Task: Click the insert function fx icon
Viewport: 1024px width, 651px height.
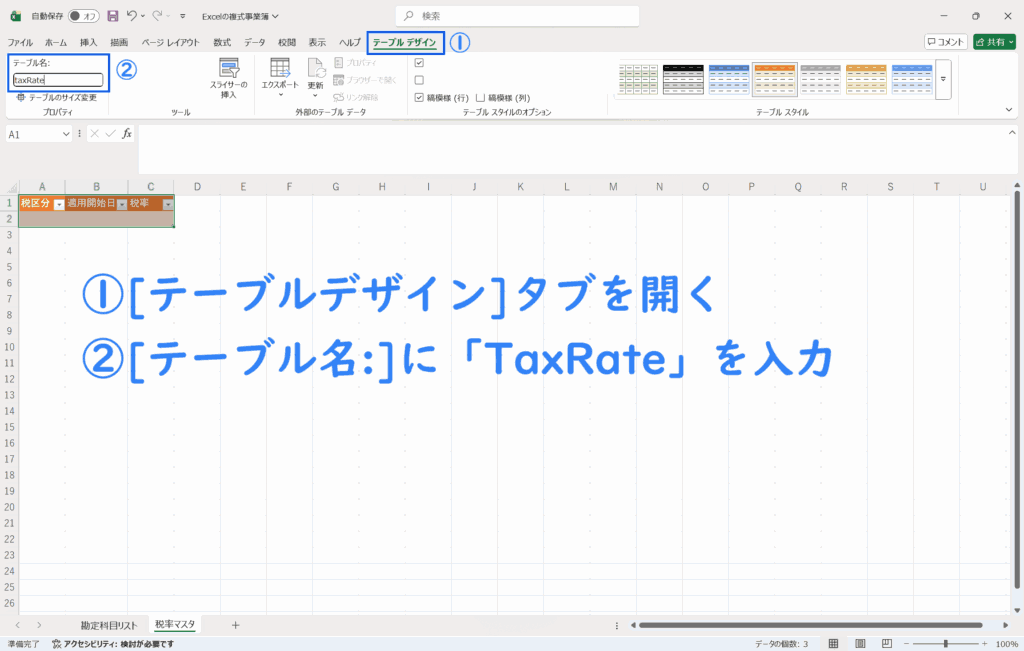Action: pyautogui.click(x=127, y=134)
